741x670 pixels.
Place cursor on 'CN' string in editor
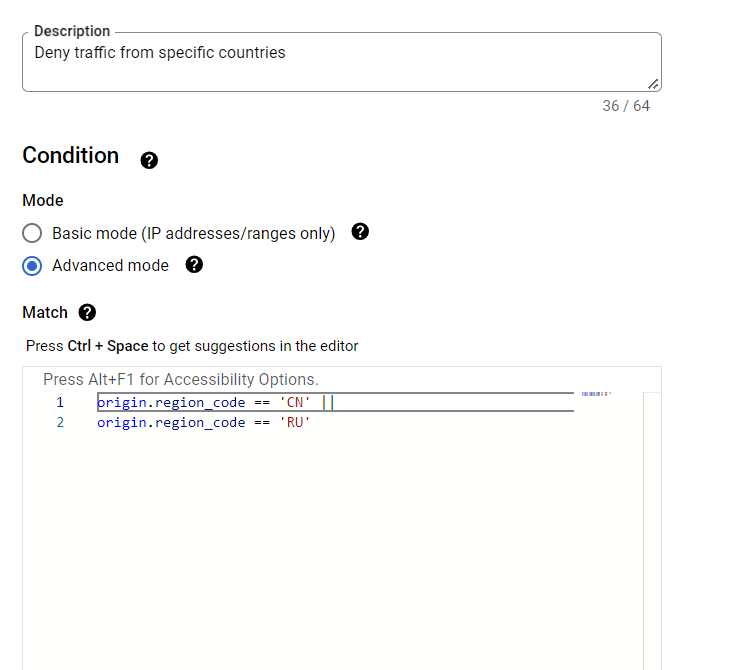tap(295, 403)
